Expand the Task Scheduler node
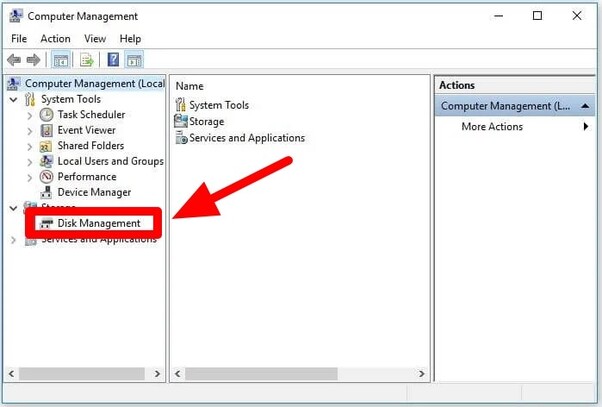 [x=30, y=115]
